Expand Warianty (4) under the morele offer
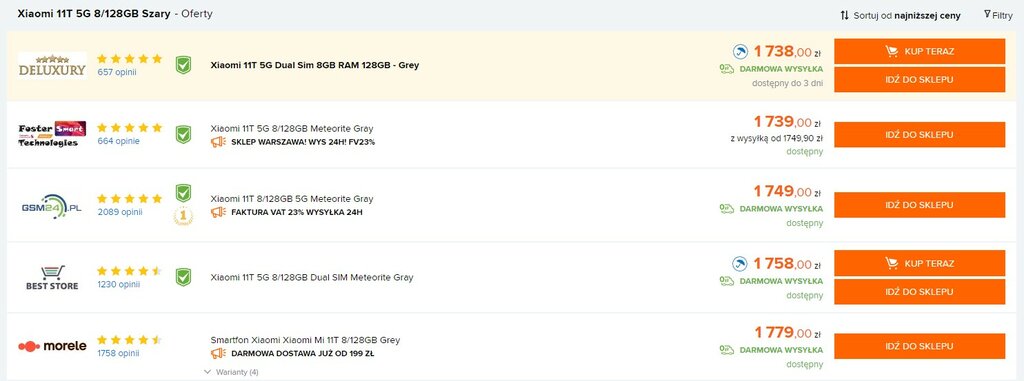This screenshot has width=1024, height=381. pos(232,372)
